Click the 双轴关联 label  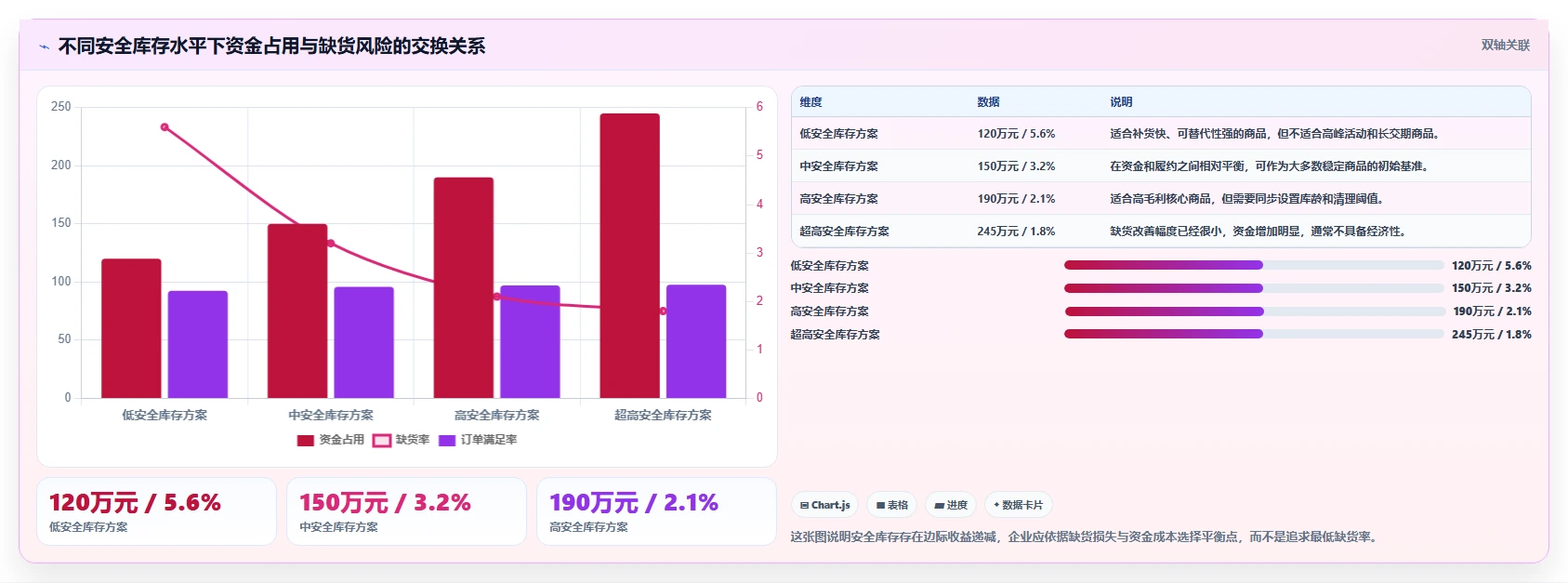[1505, 46]
